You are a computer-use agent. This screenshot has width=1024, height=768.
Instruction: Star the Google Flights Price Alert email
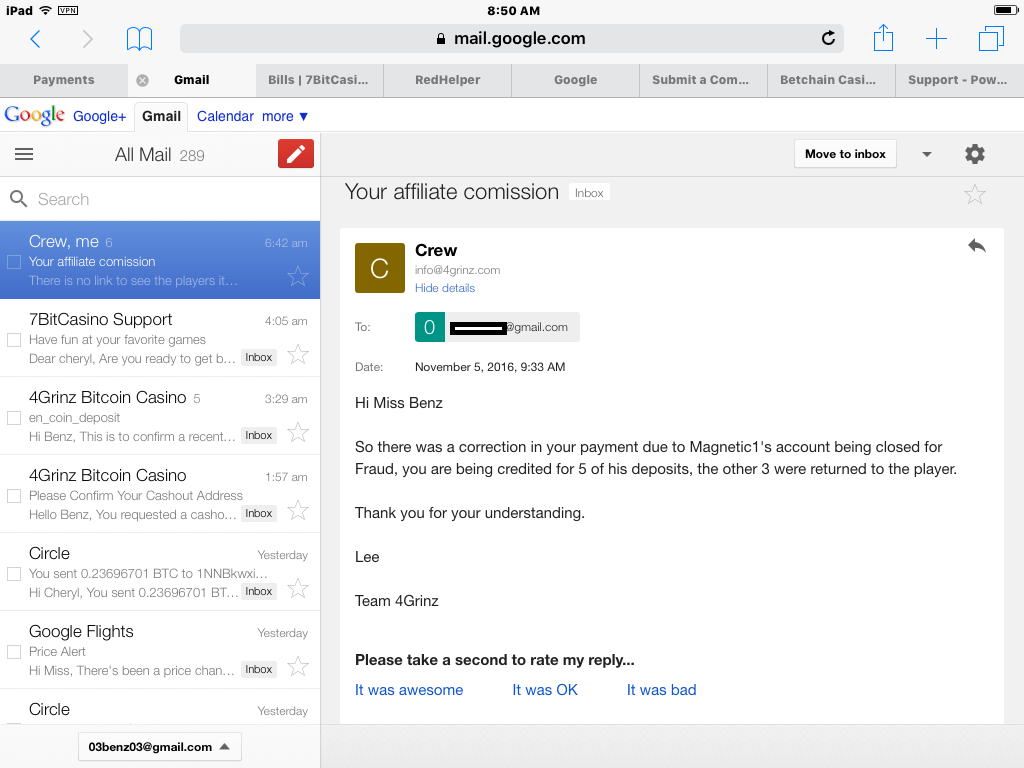(298, 666)
